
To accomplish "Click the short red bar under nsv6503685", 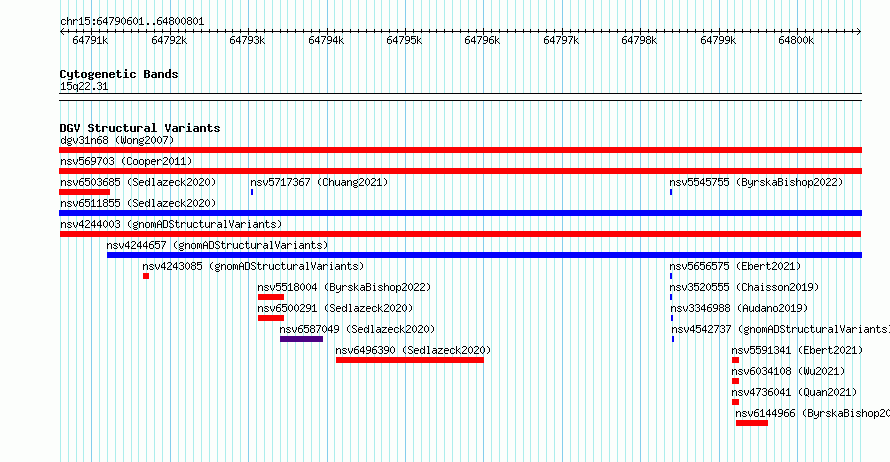I will 85,192.
